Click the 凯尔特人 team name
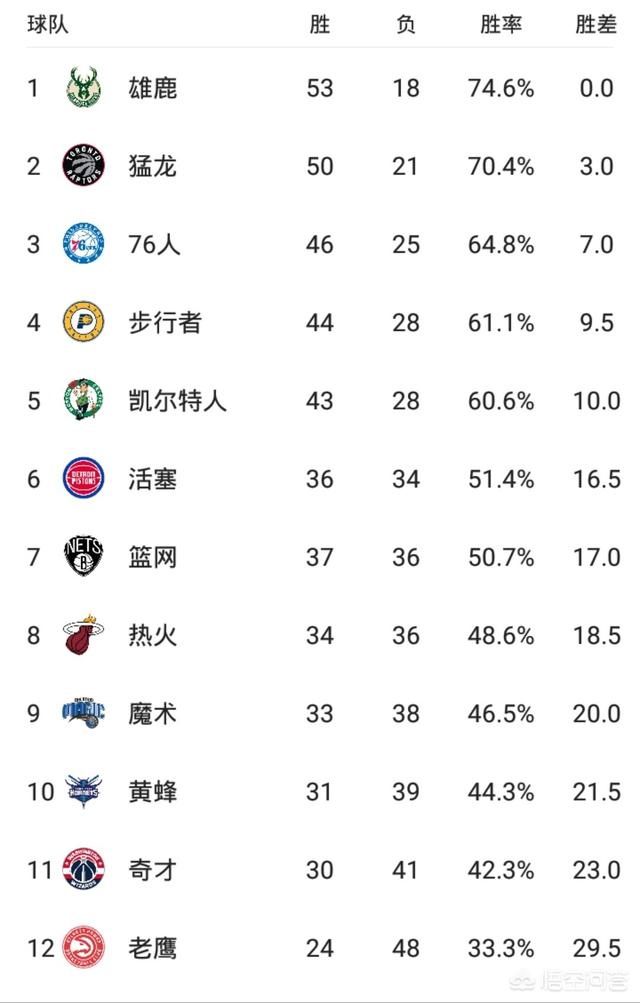 (177, 400)
